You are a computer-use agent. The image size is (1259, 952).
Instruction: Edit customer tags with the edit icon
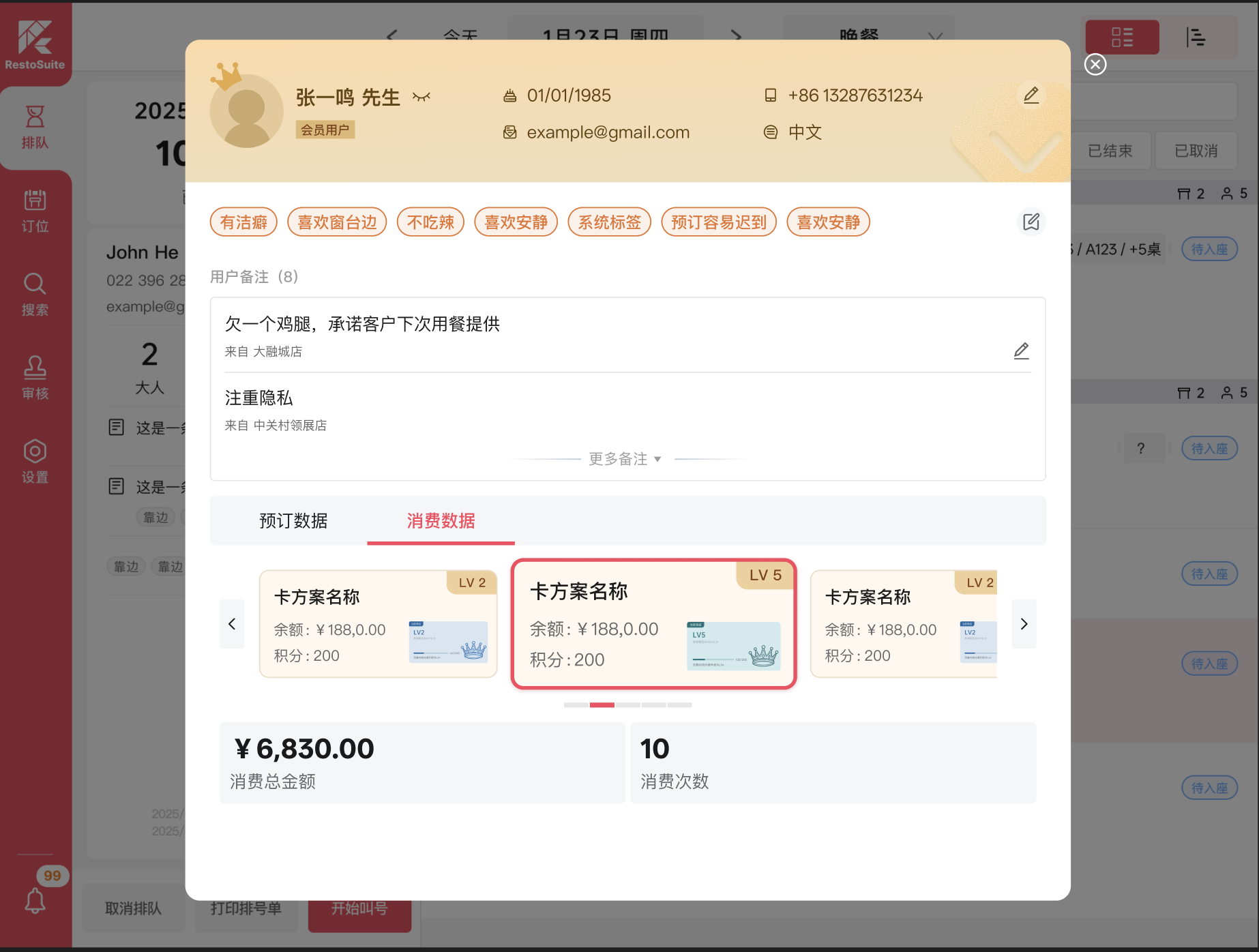pos(1031,222)
